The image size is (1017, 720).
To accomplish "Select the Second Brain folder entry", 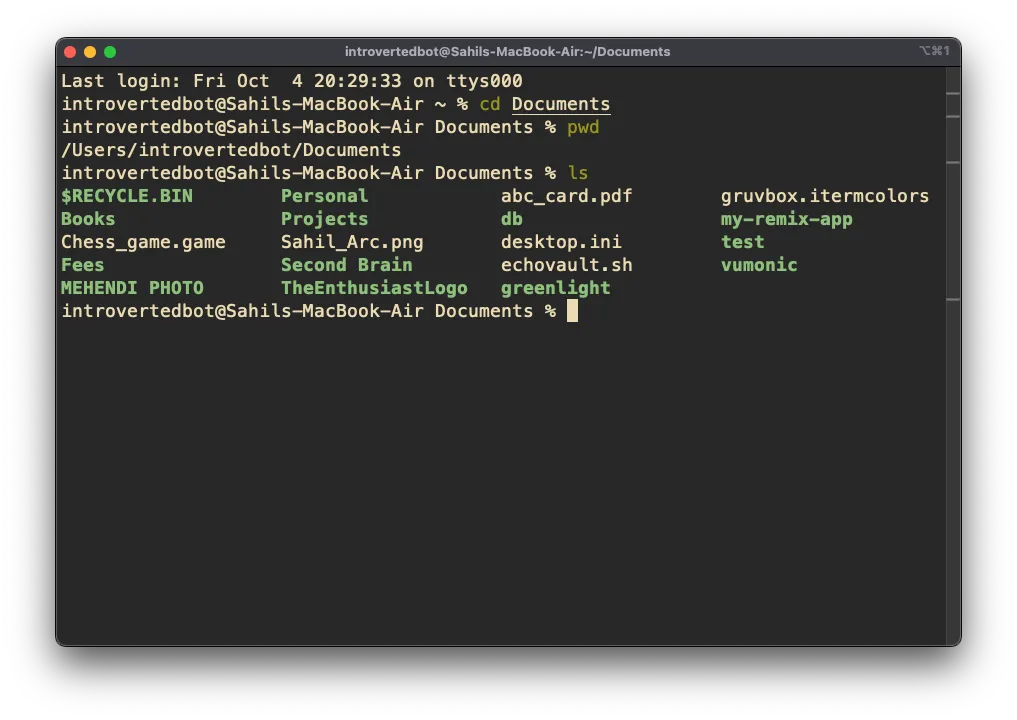I will tap(346, 265).
